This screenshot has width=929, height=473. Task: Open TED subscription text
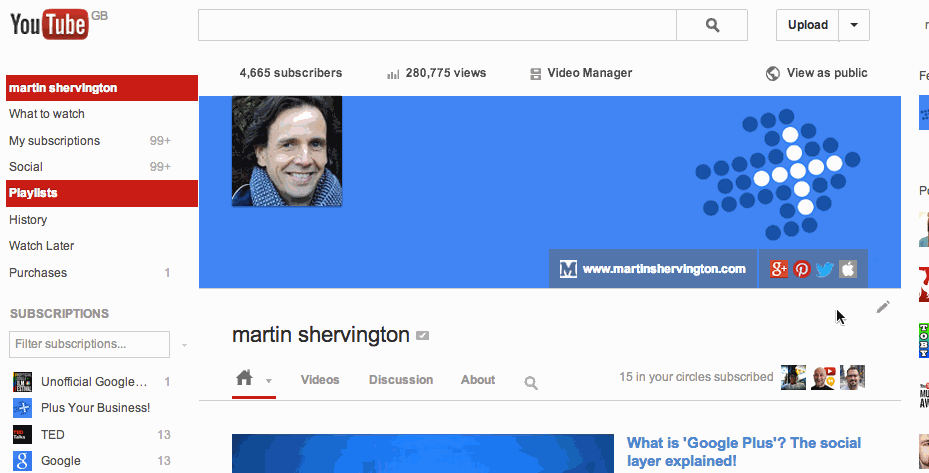52,434
